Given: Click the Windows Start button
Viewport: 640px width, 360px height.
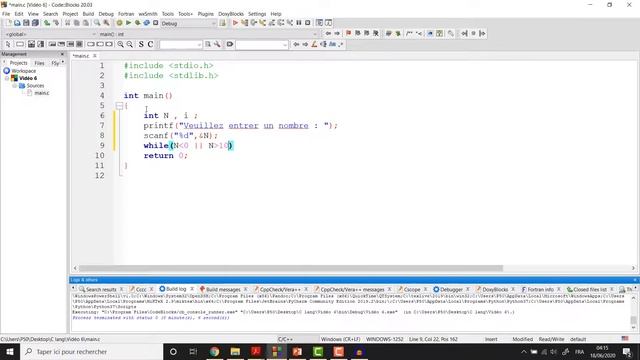Looking at the screenshot, I should coord(10,351).
